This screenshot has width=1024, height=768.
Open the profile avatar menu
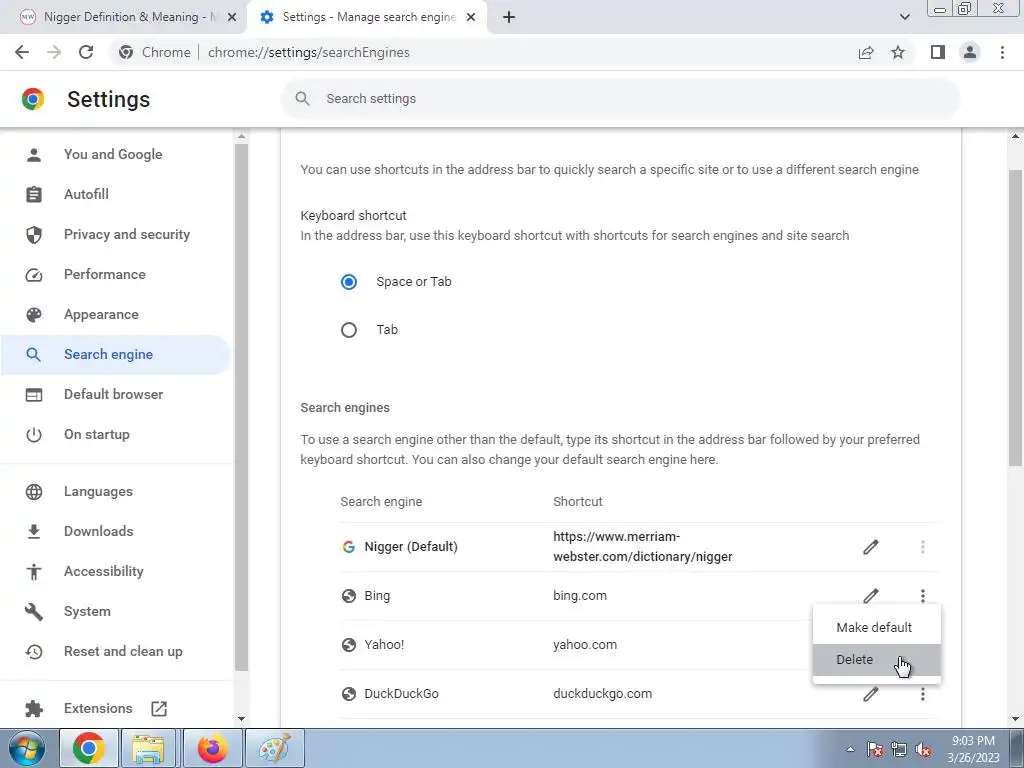(970, 52)
